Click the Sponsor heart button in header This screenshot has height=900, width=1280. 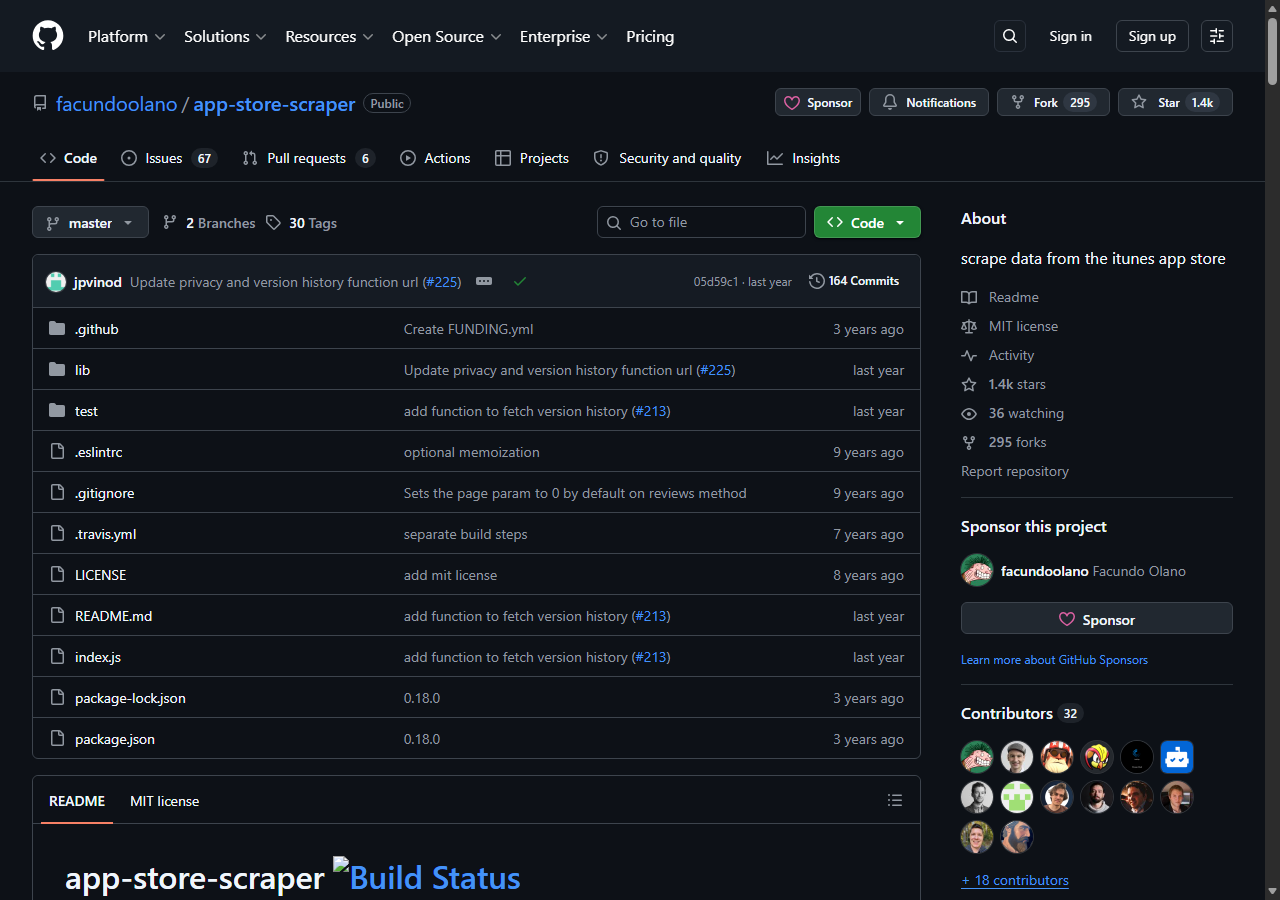818,102
